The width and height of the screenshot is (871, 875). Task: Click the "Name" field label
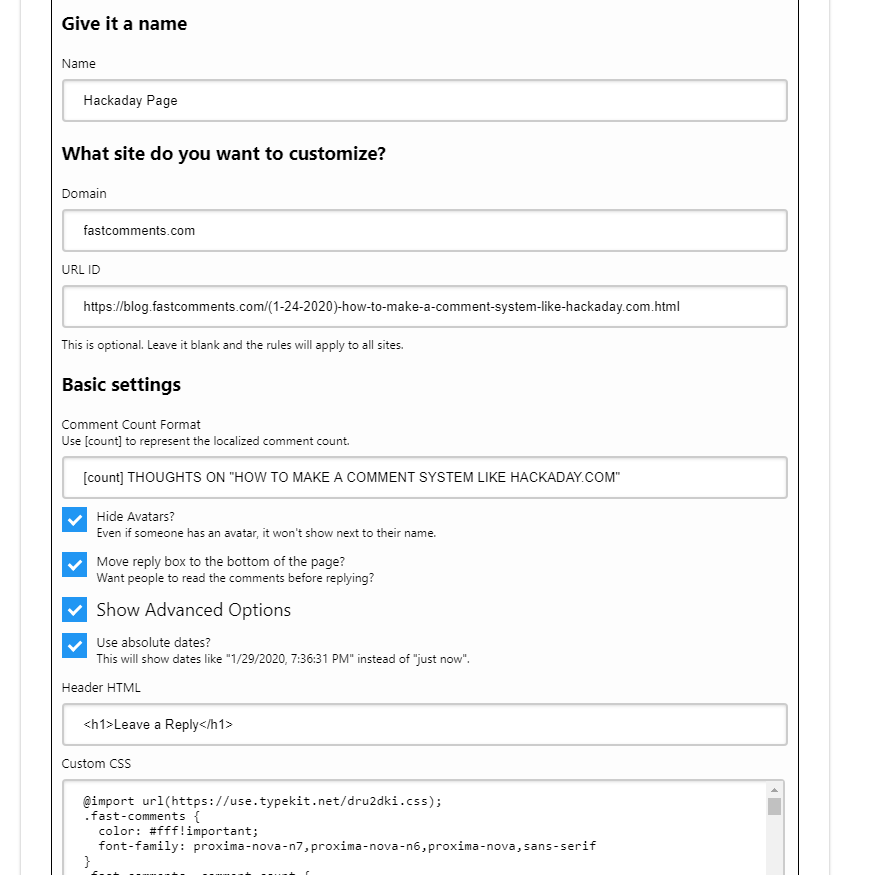pyautogui.click(x=79, y=64)
